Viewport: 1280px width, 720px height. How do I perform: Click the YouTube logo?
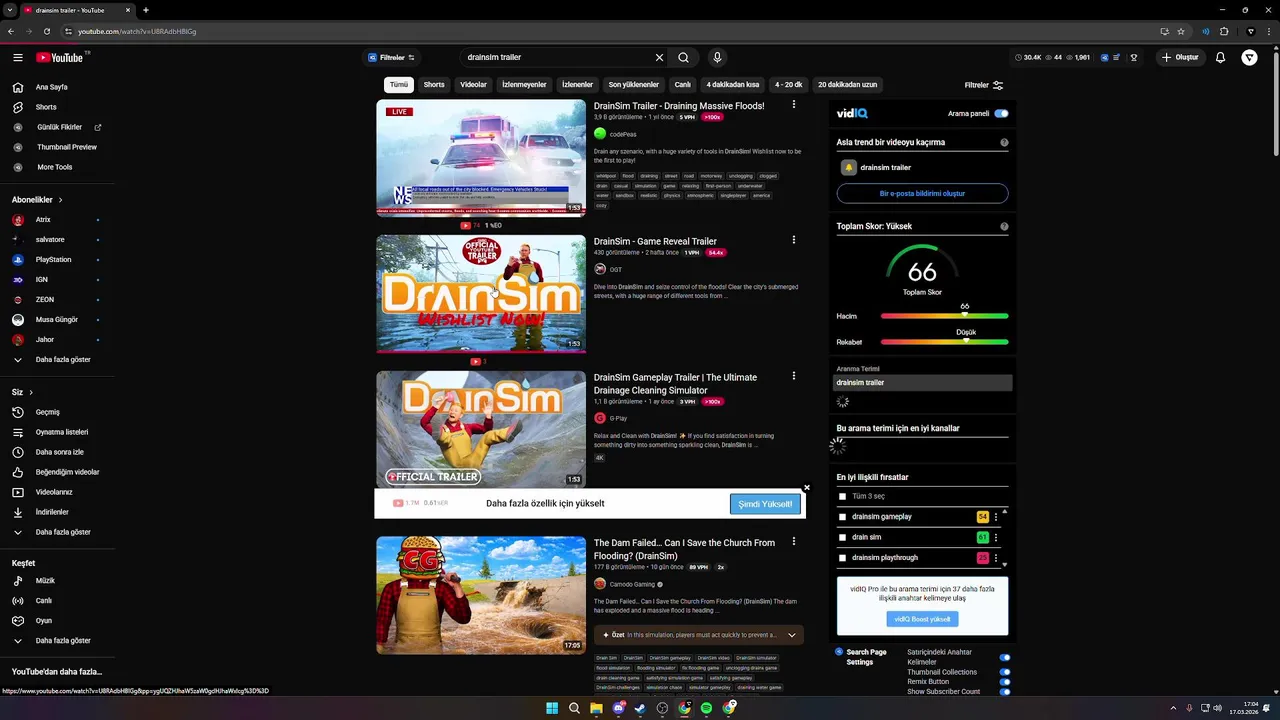point(62,58)
